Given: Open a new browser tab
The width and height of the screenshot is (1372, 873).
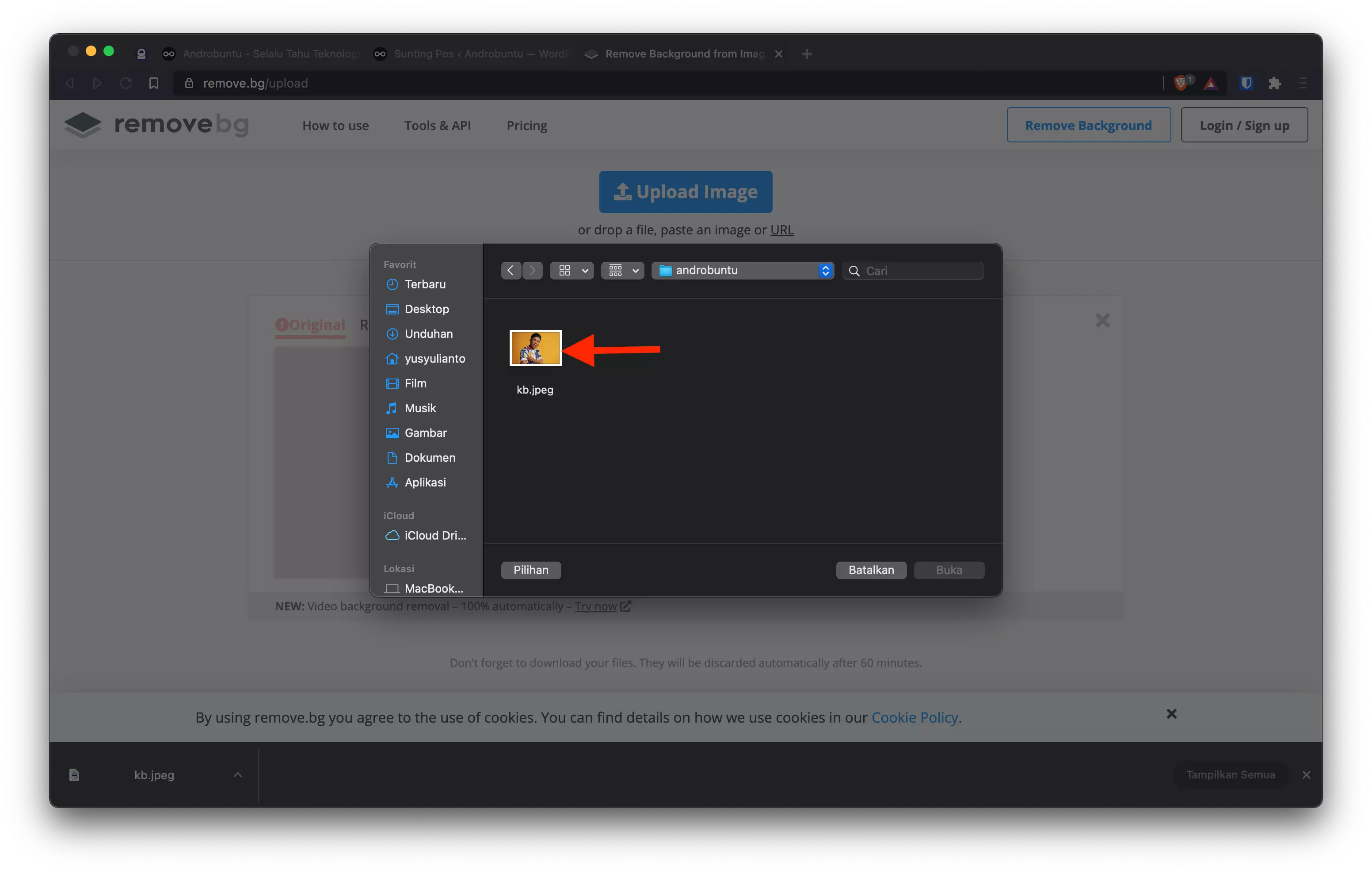Looking at the screenshot, I should [806, 54].
